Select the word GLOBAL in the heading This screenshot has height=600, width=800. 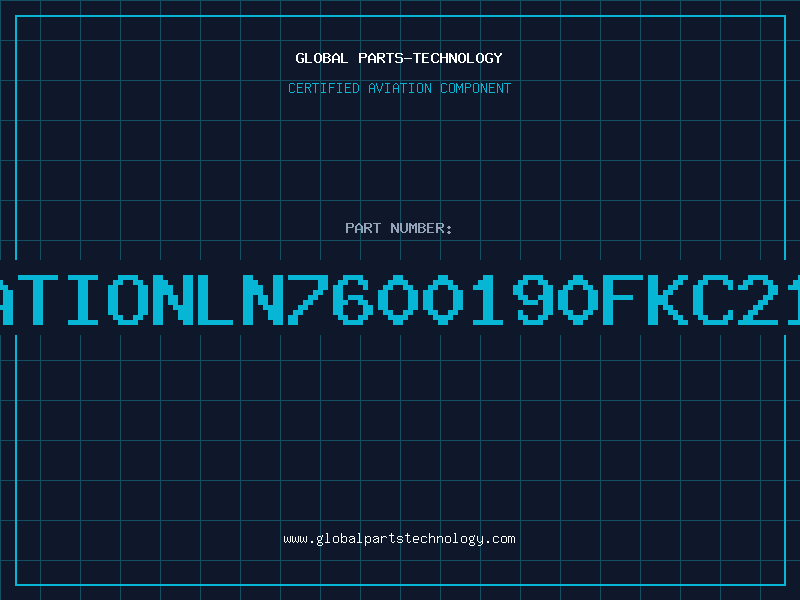(322, 58)
